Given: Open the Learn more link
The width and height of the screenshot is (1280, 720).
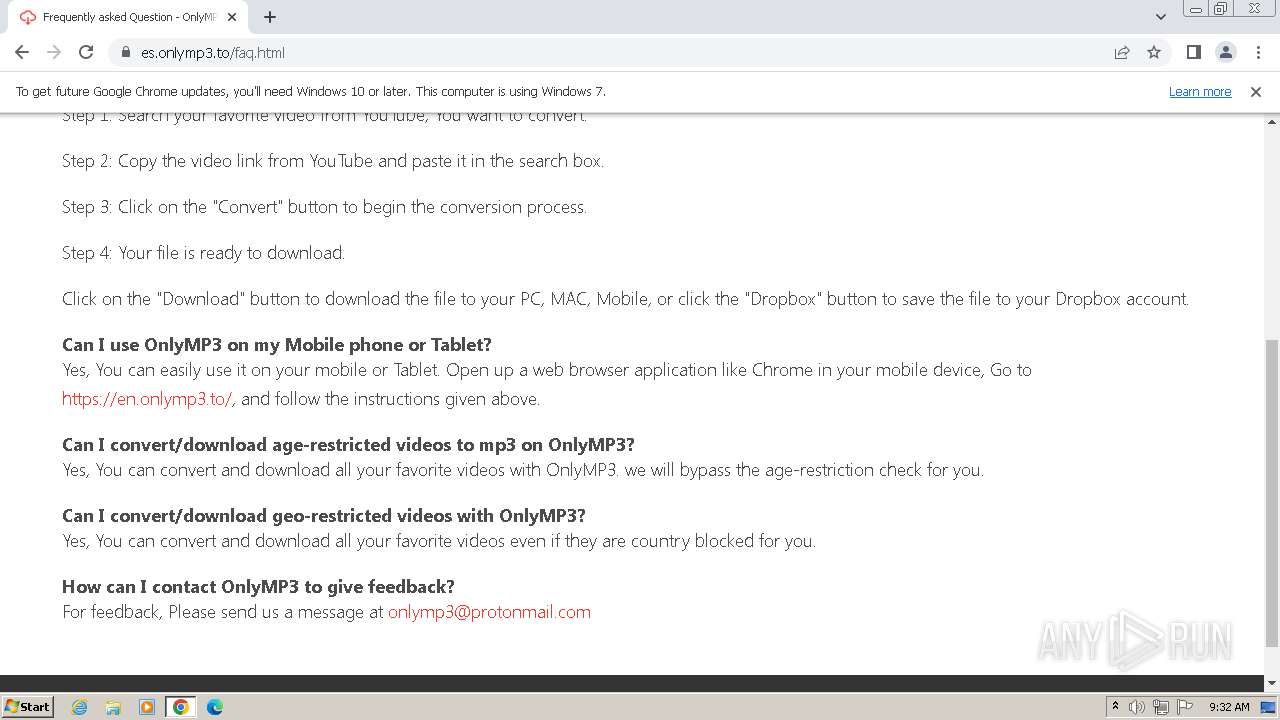Looking at the screenshot, I should pos(1200,91).
